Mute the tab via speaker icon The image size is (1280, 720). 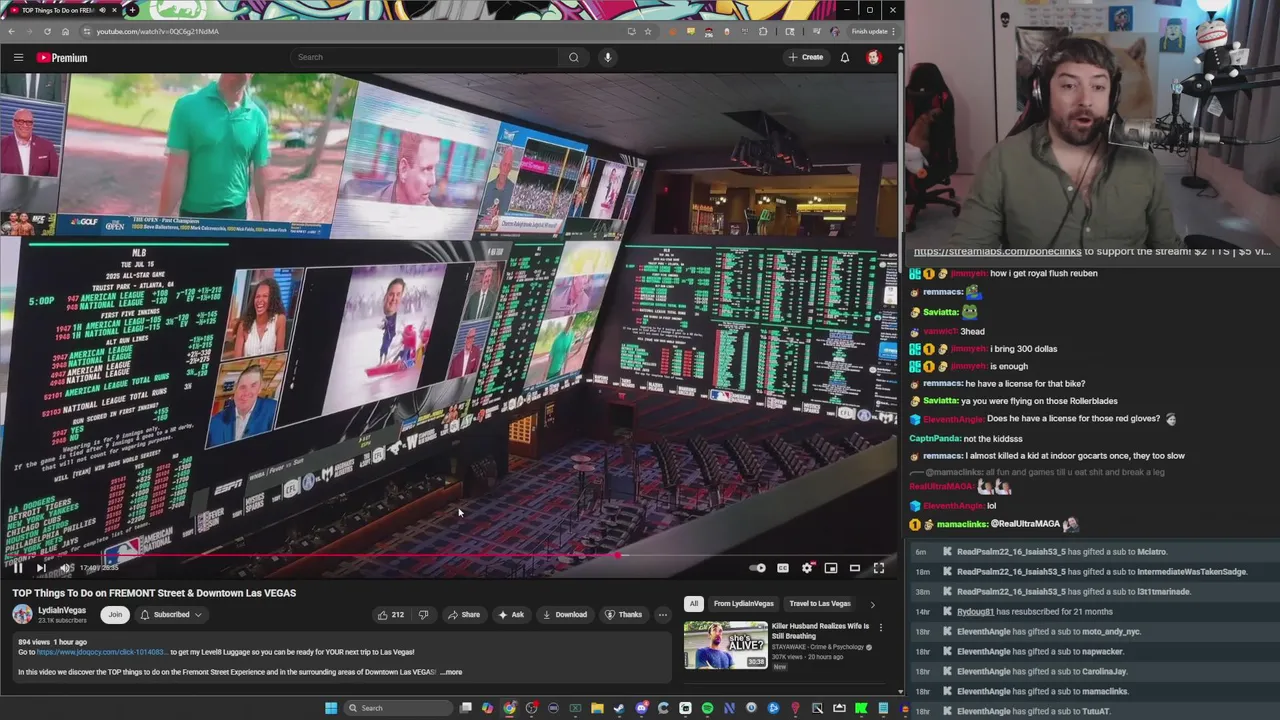pos(101,10)
